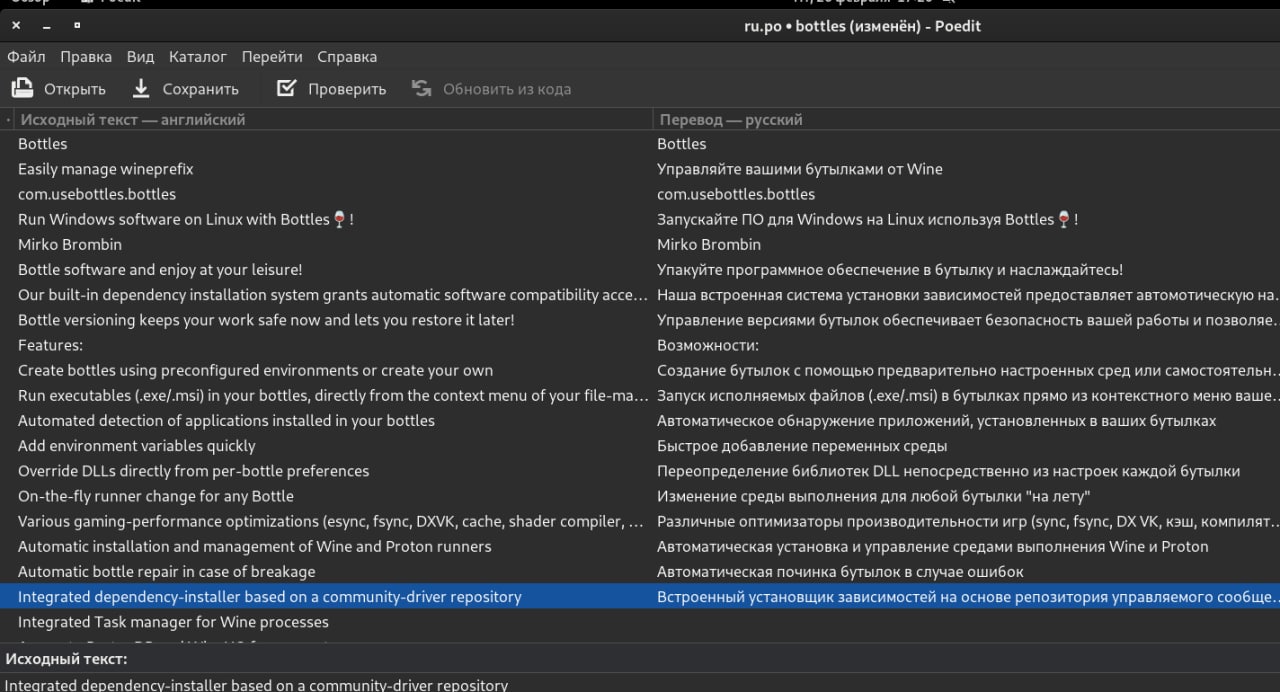Sort by Перевод — русский column header
The image size is (1280, 692).
click(x=966, y=119)
